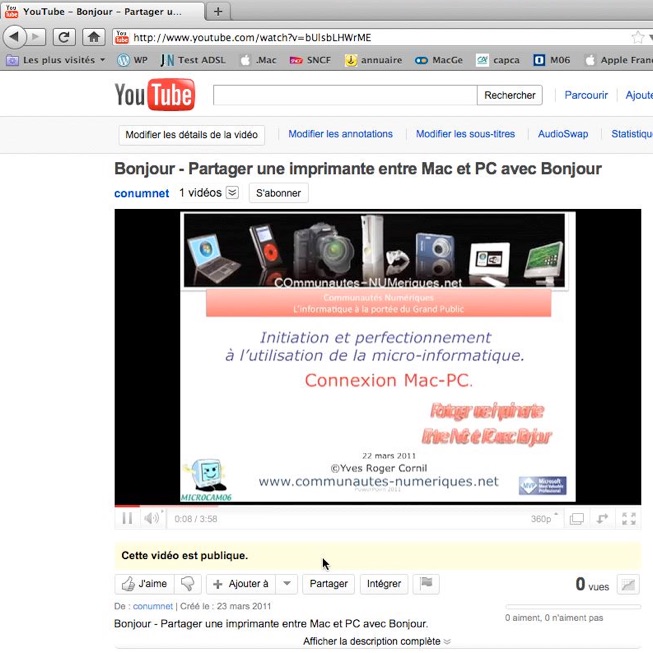653x653 pixels.
Task: Bookmark the page with the star icon
Action: click(638, 37)
